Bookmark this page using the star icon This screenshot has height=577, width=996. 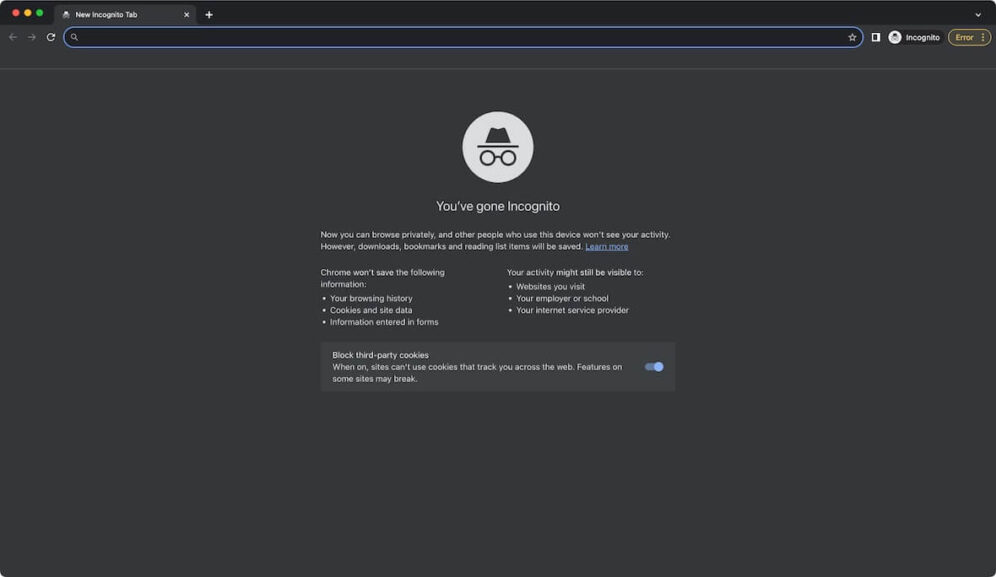(x=852, y=36)
